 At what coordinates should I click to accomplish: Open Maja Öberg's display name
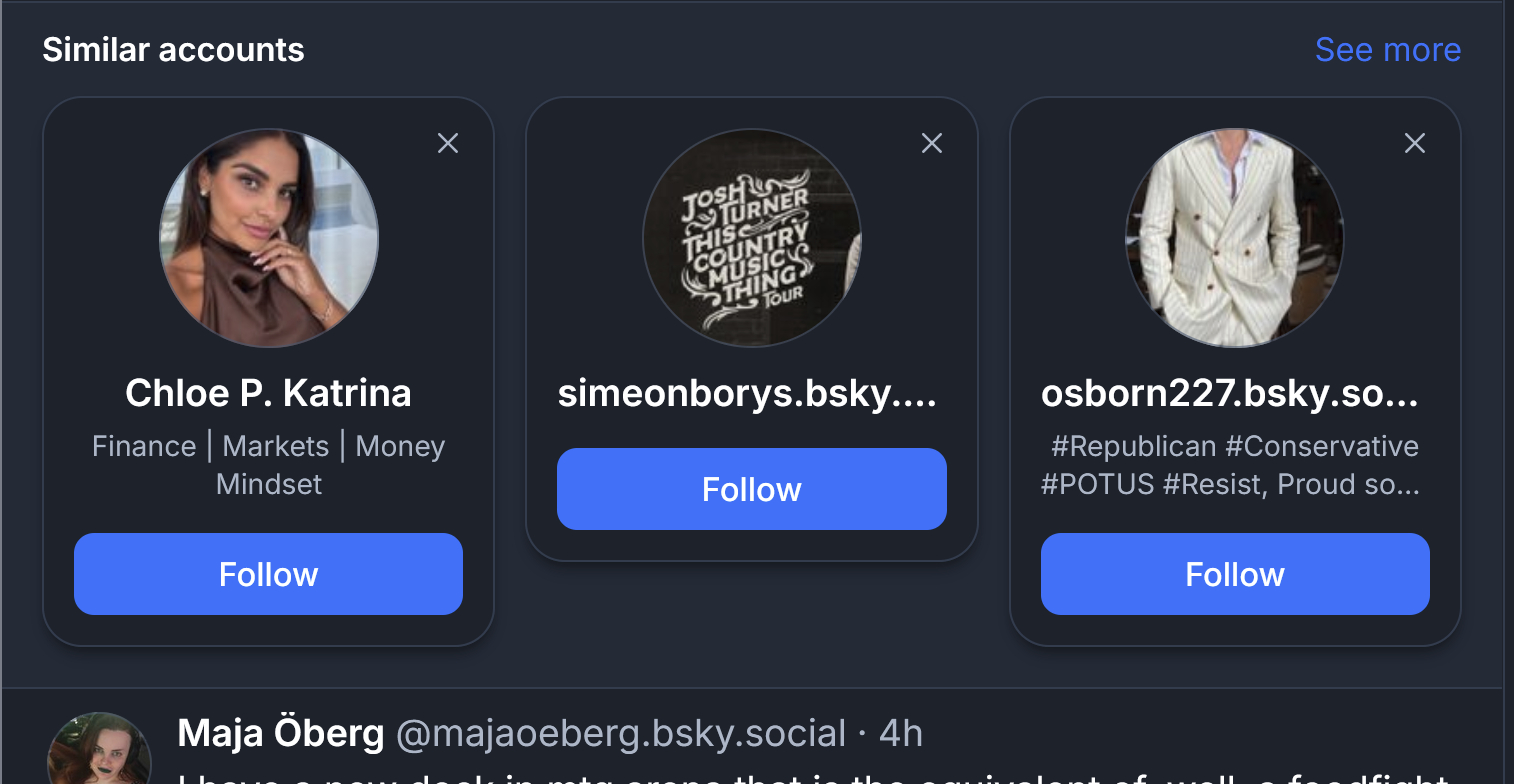[281, 734]
